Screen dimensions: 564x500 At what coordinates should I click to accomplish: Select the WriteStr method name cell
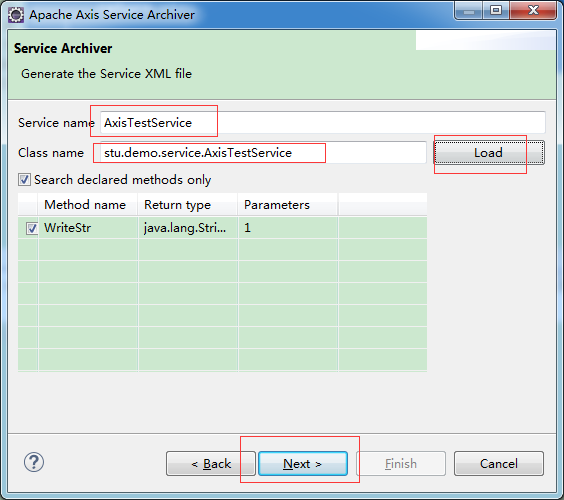87,228
